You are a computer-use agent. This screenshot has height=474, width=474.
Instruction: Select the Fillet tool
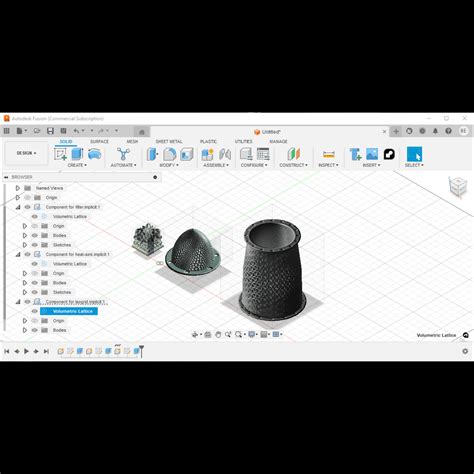[170, 154]
